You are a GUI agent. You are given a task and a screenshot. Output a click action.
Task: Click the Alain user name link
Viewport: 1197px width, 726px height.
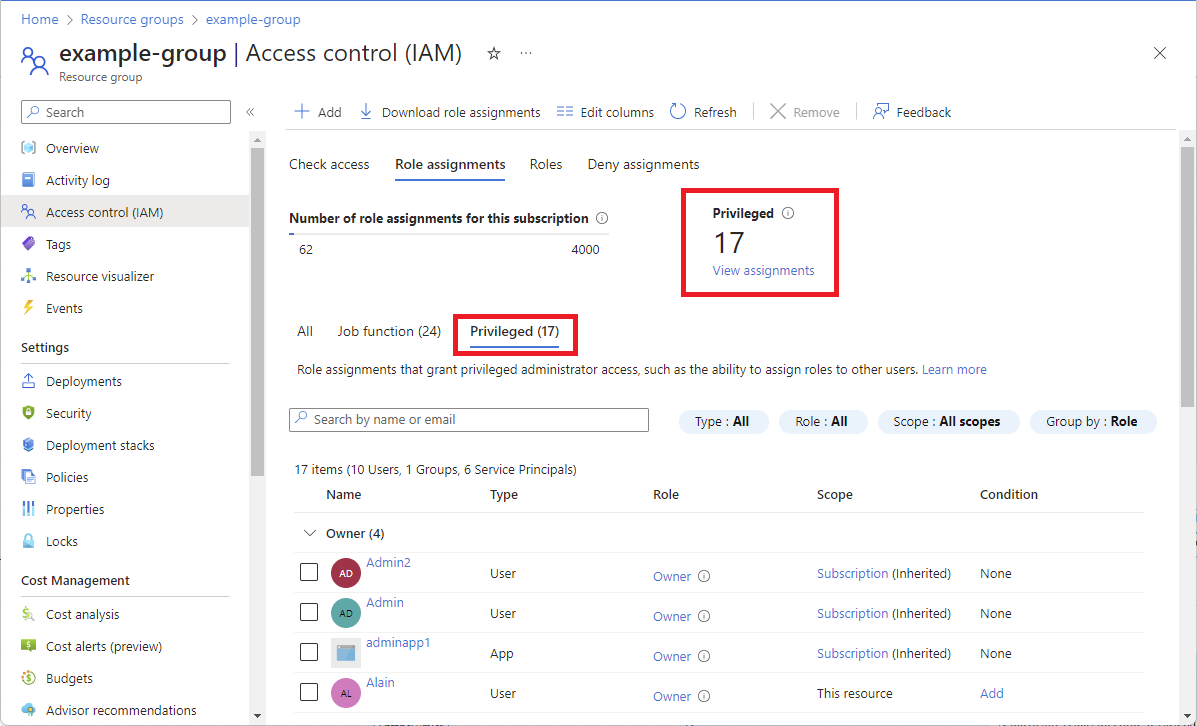click(380, 682)
